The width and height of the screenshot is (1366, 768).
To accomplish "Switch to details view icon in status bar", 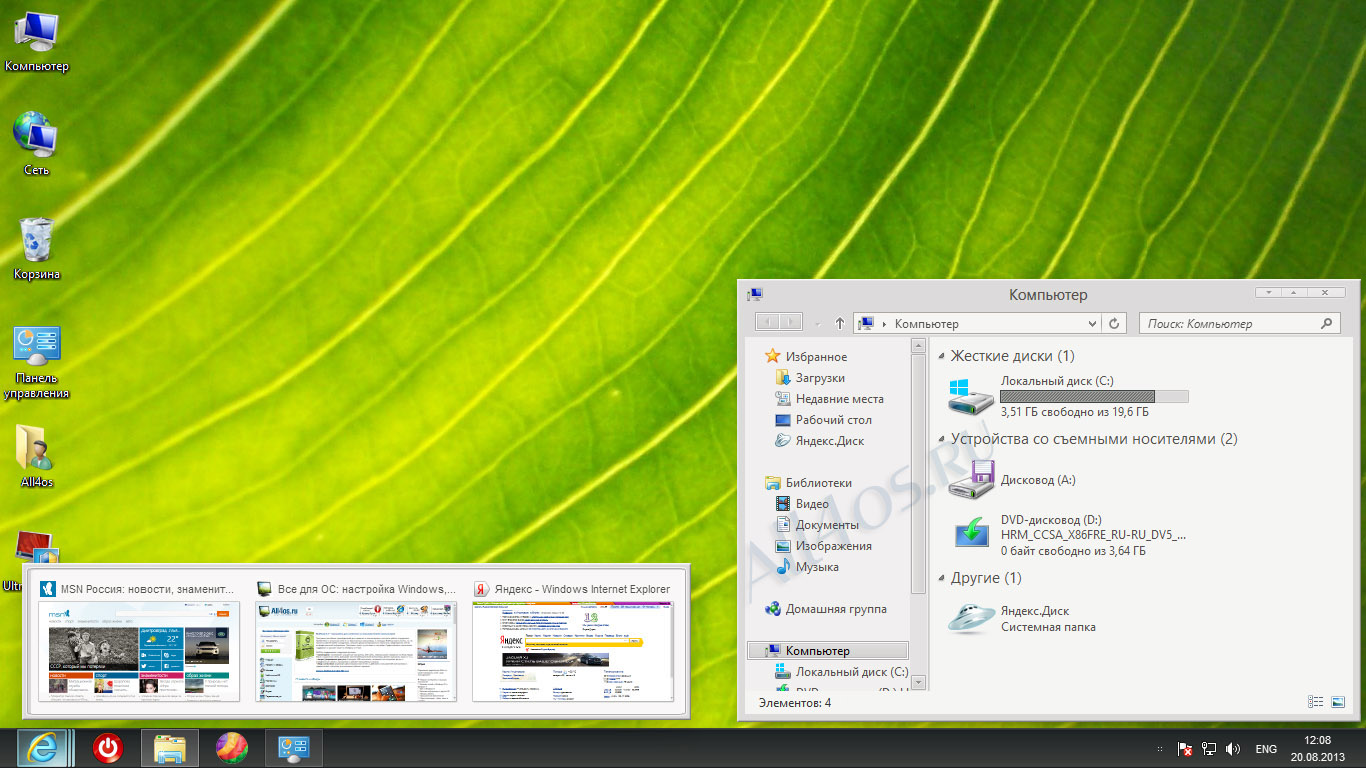I will [x=1316, y=702].
